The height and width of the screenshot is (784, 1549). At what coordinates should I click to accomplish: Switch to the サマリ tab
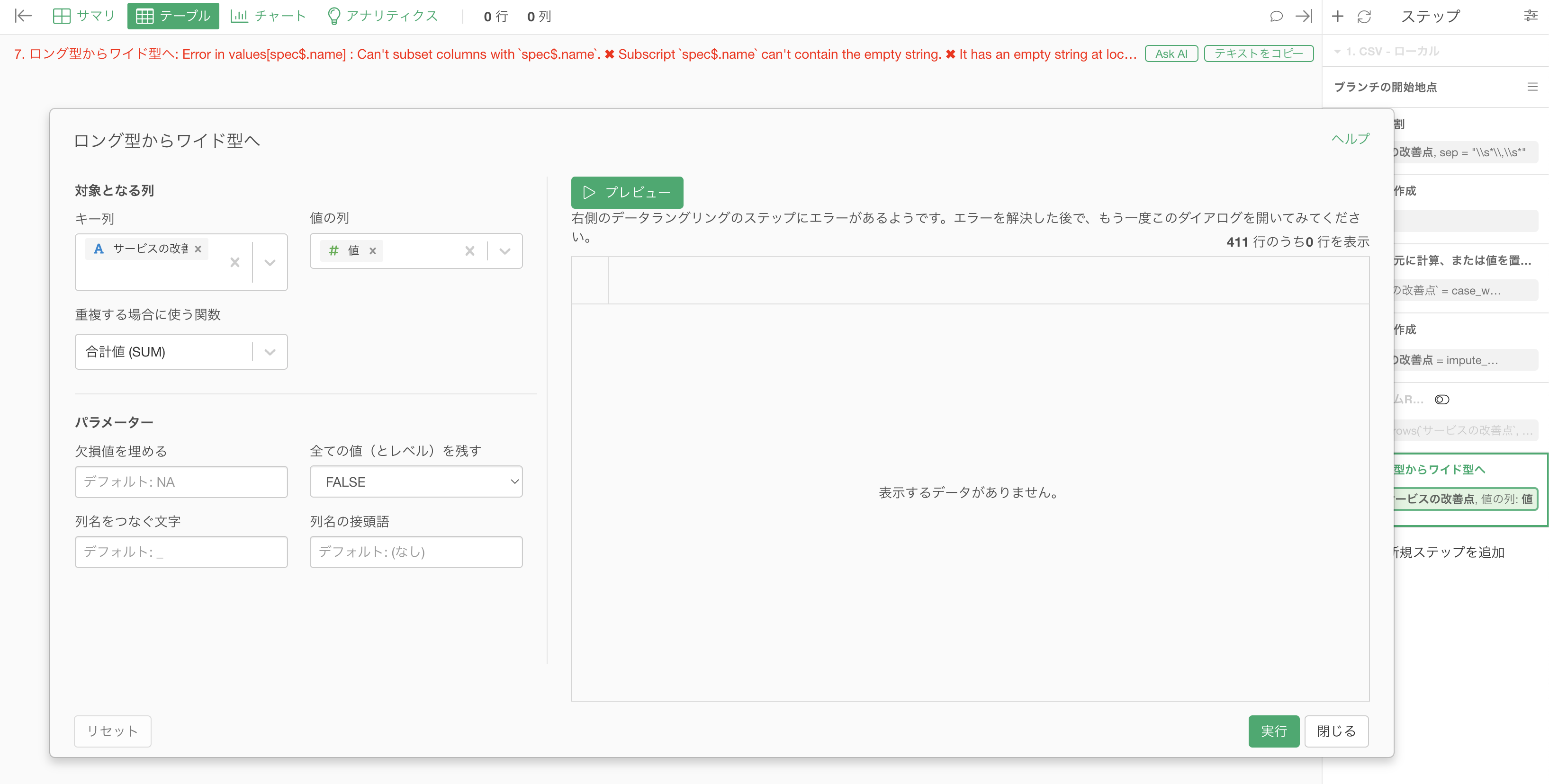pyautogui.click(x=83, y=16)
